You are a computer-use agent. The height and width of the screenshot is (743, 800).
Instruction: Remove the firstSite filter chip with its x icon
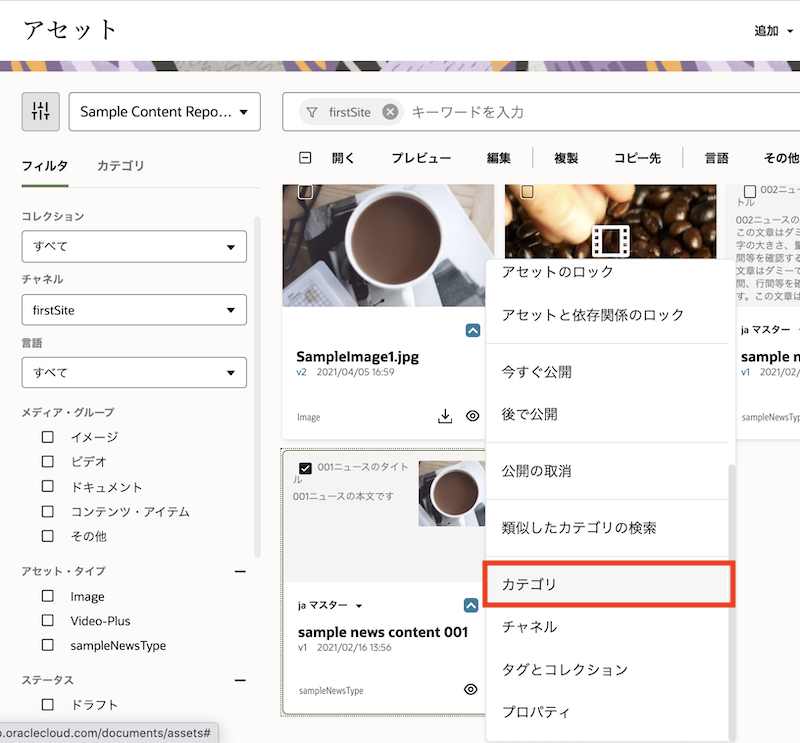388,112
